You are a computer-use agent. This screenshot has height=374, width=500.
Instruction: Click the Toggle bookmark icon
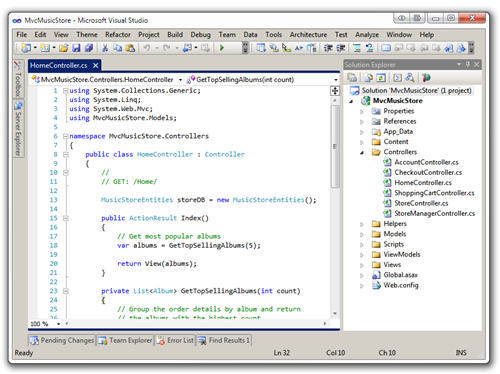pyautogui.click(x=386, y=48)
